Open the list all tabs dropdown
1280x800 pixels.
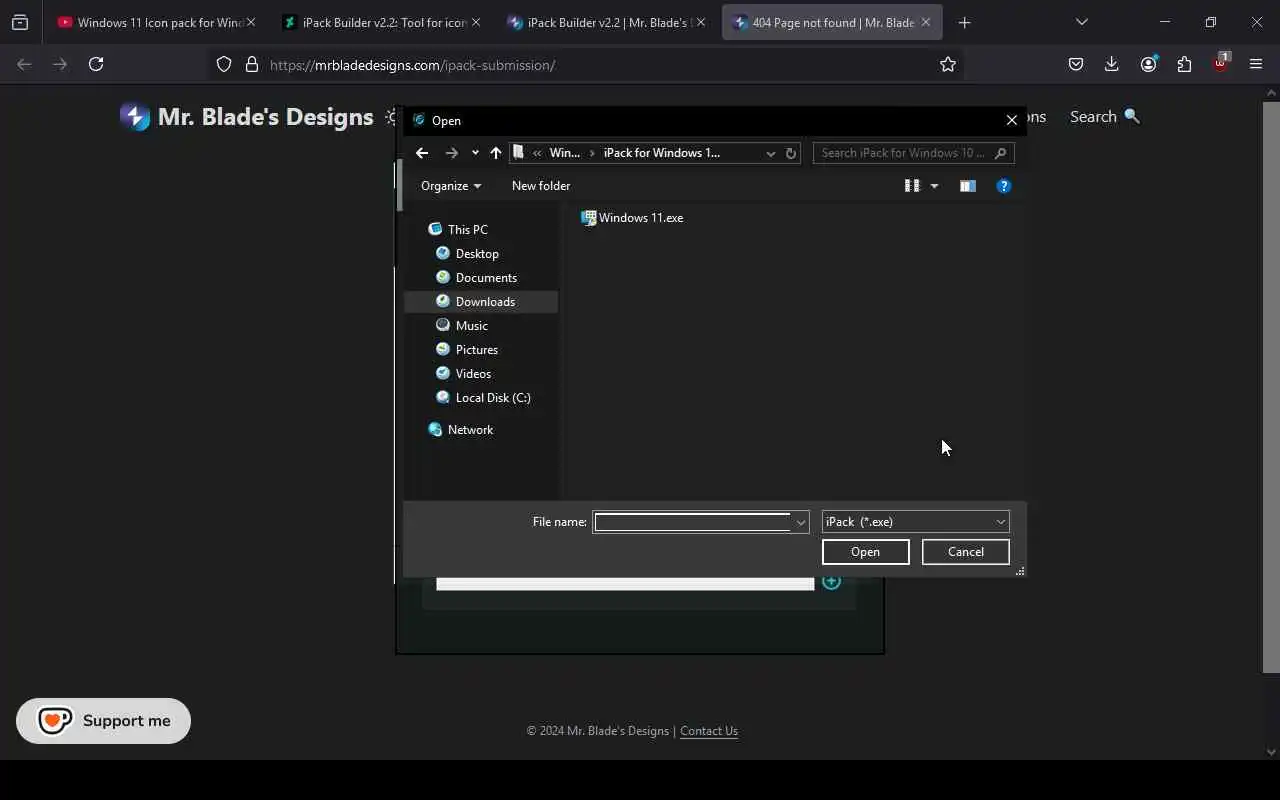pos(1081,22)
